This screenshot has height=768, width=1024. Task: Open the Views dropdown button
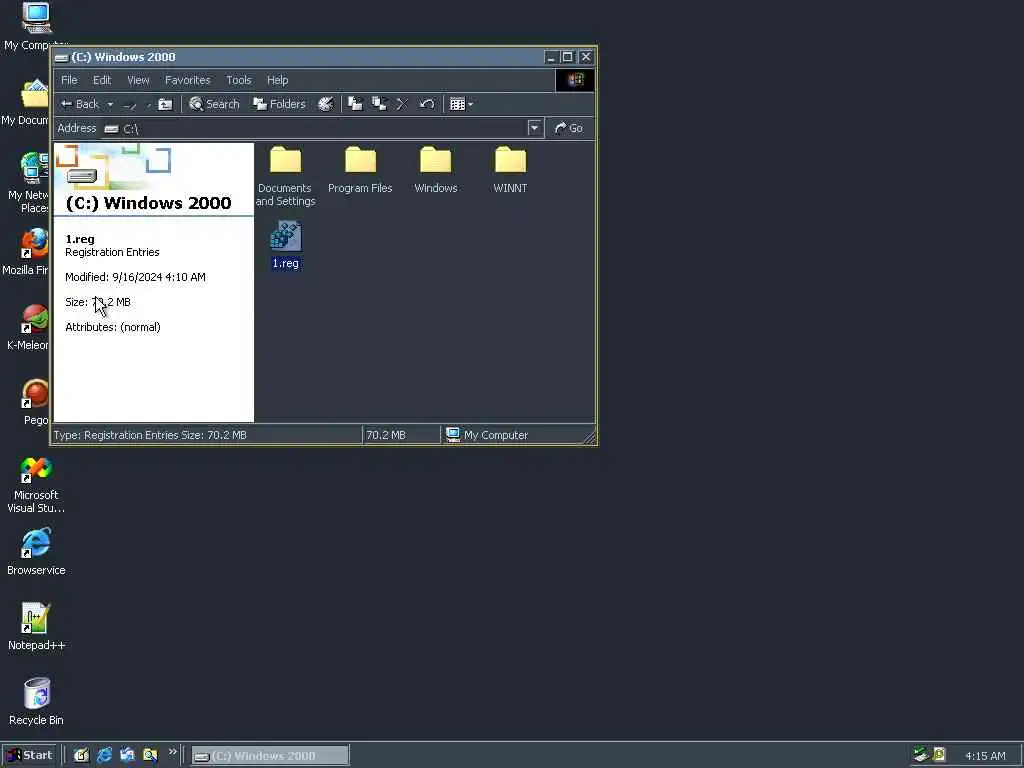461,104
